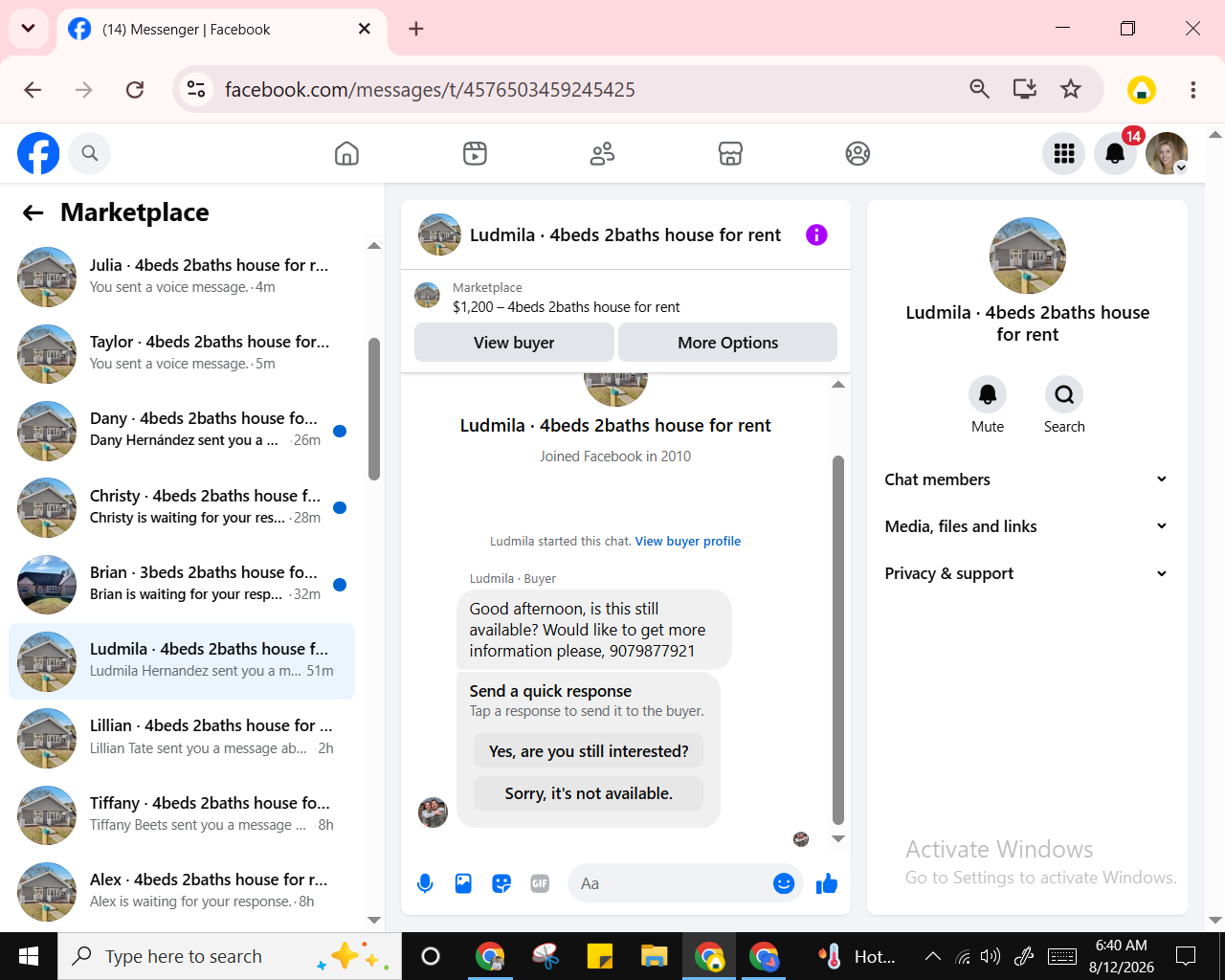This screenshot has height=980, width=1225.
Task: Click More Options button
Action: [728, 343]
